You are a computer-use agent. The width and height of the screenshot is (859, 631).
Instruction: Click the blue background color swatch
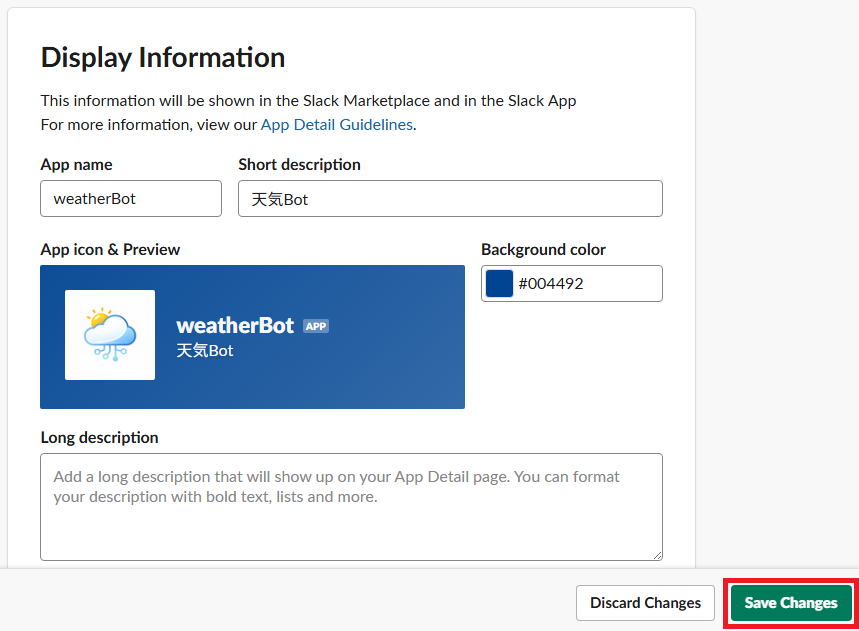pyautogui.click(x=499, y=283)
